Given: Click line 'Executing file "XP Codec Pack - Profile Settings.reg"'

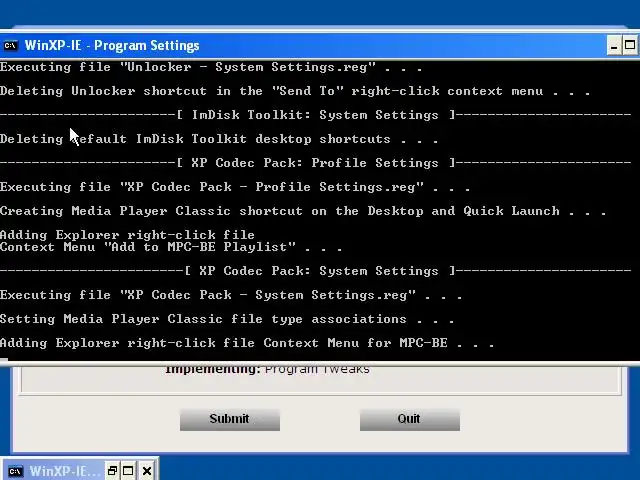Looking at the screenshot, I should pos(235,187).
